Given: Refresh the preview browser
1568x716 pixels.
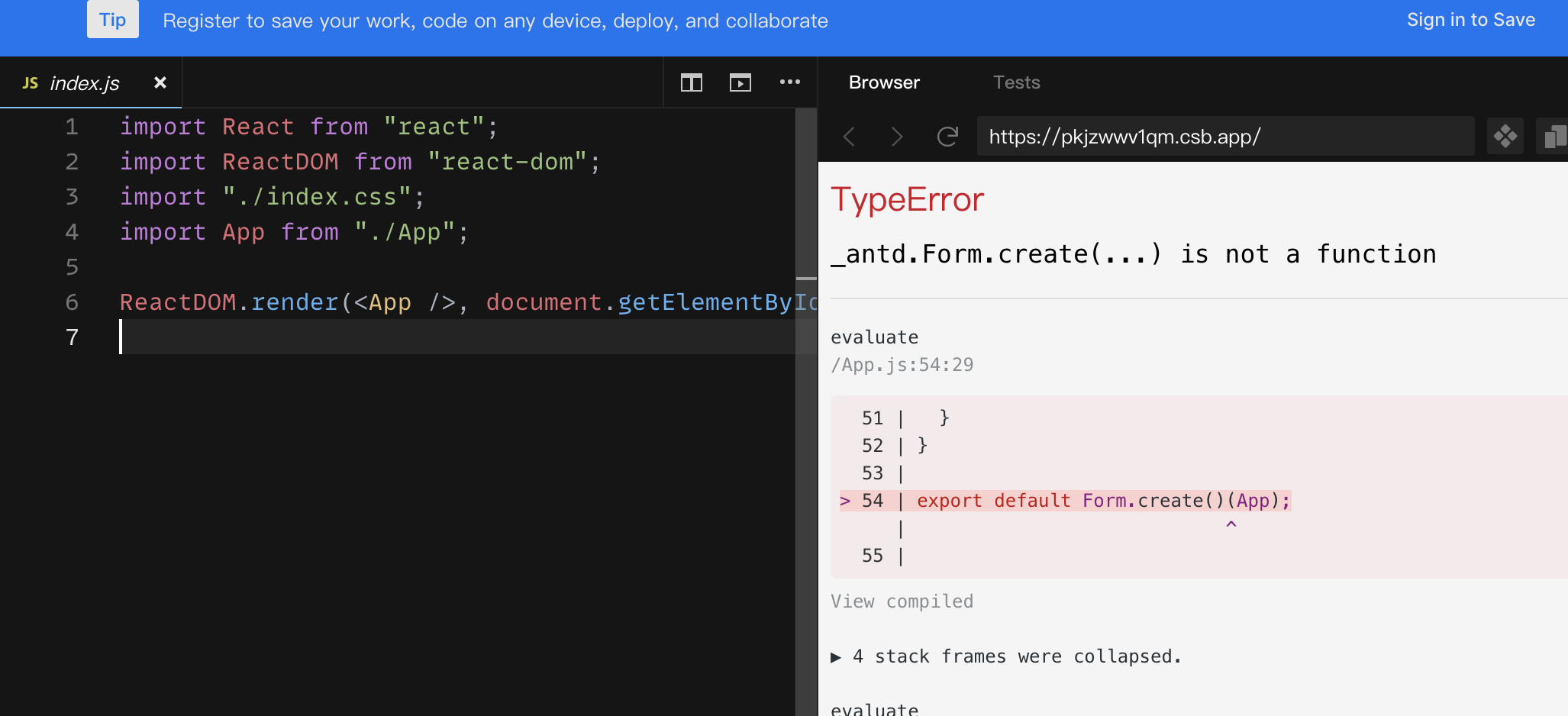Looking at the screenshot, I should tap(947, 137).
